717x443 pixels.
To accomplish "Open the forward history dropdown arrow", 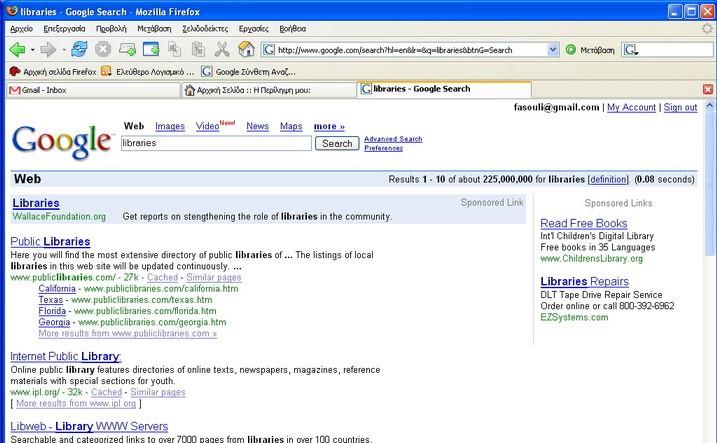I will point(64,49).
